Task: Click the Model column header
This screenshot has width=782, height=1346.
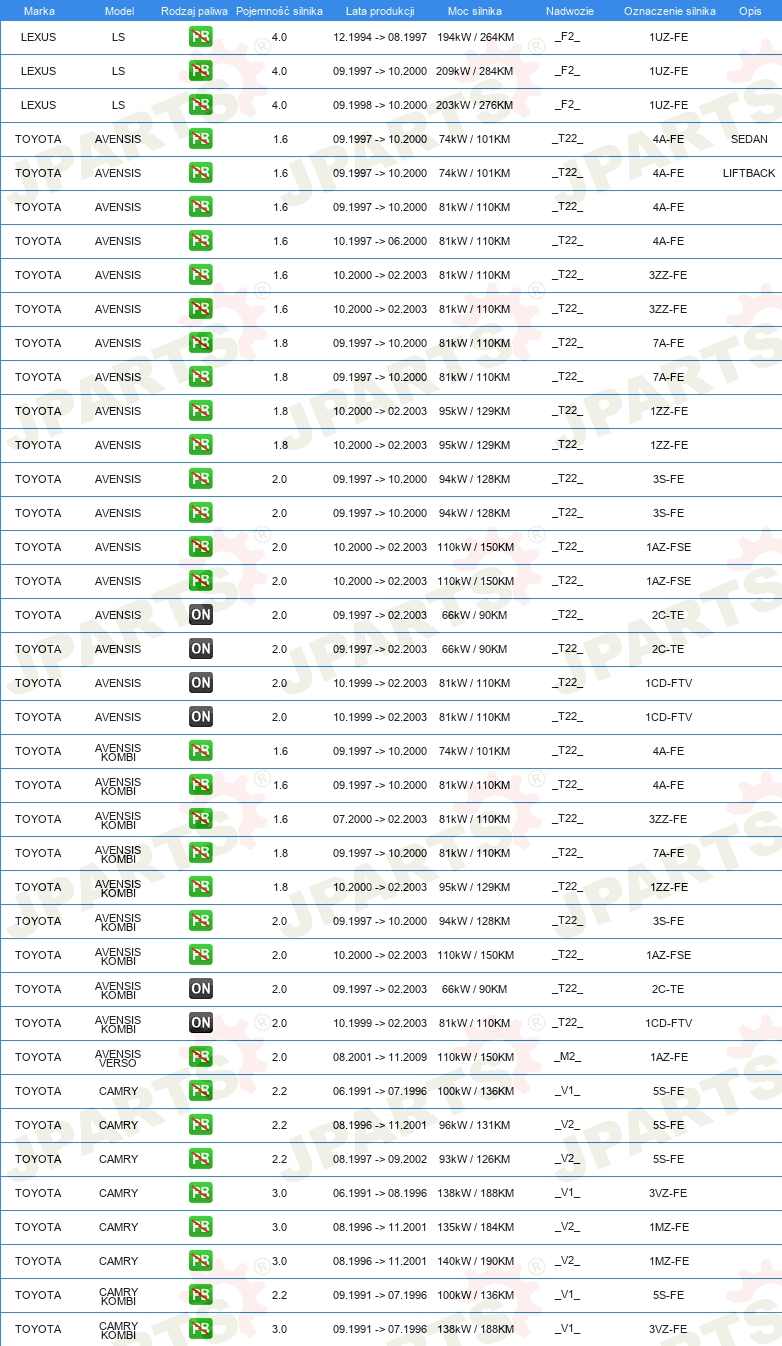Action: point(119,11)
